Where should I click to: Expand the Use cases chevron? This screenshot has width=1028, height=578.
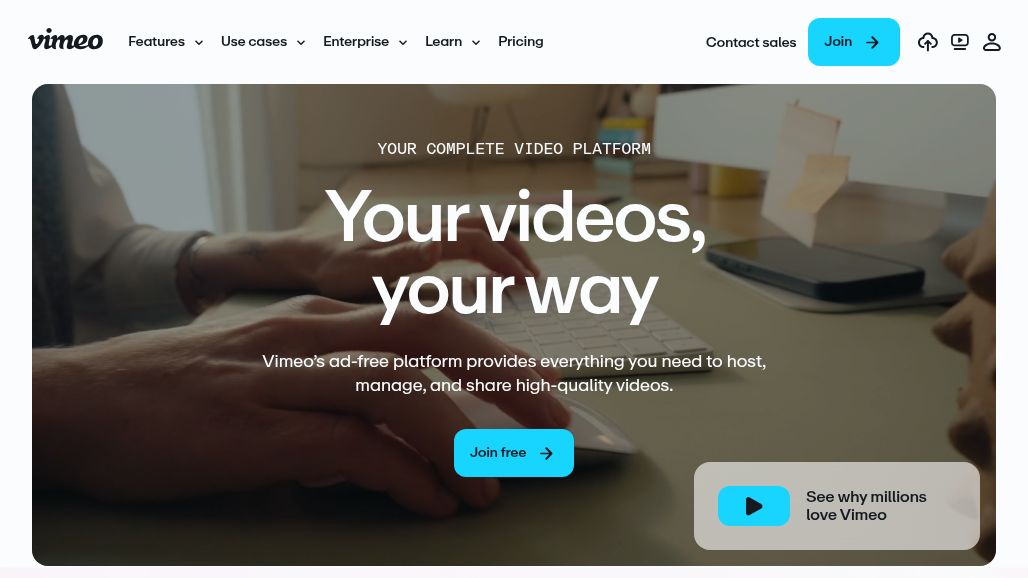pos(301,43)
